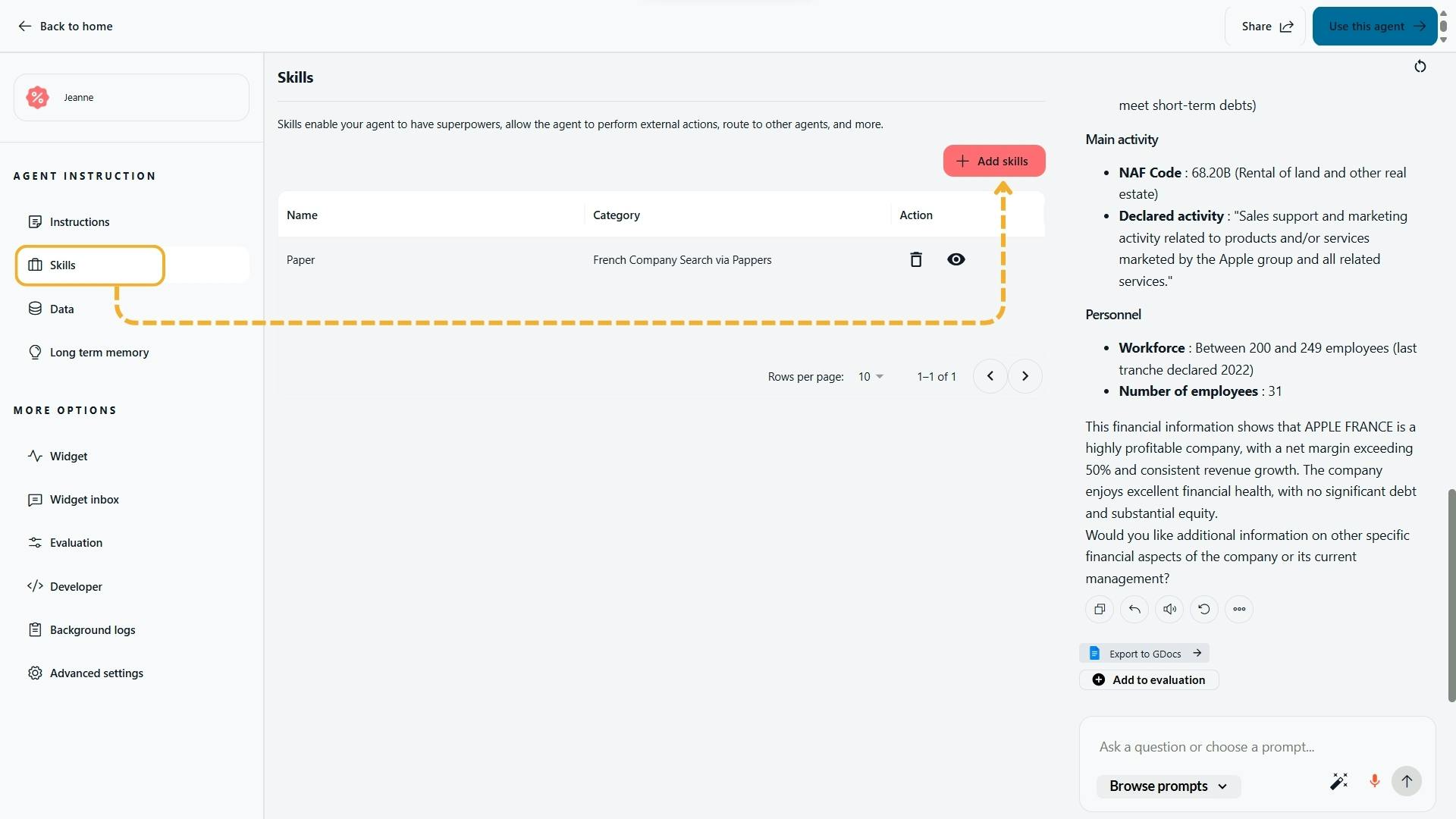This screenshot has width=1456, height=819.
Task: Copy the chat response with copy icon
Action: click(x=1099, y=609)
